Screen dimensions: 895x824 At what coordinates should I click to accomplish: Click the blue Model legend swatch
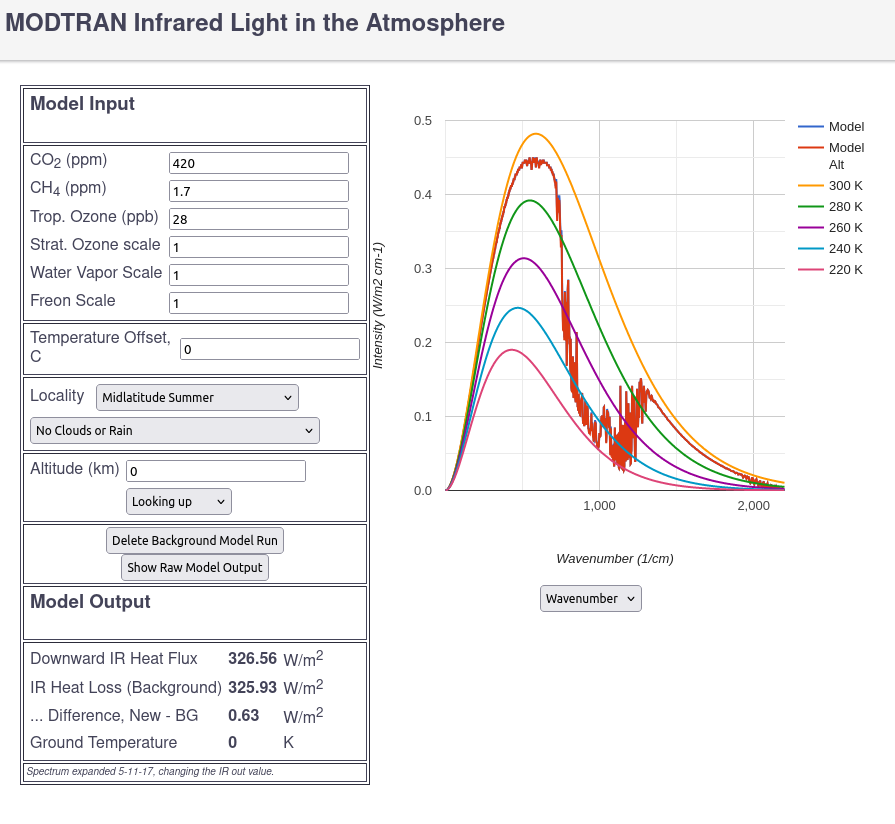coord(811,127)
